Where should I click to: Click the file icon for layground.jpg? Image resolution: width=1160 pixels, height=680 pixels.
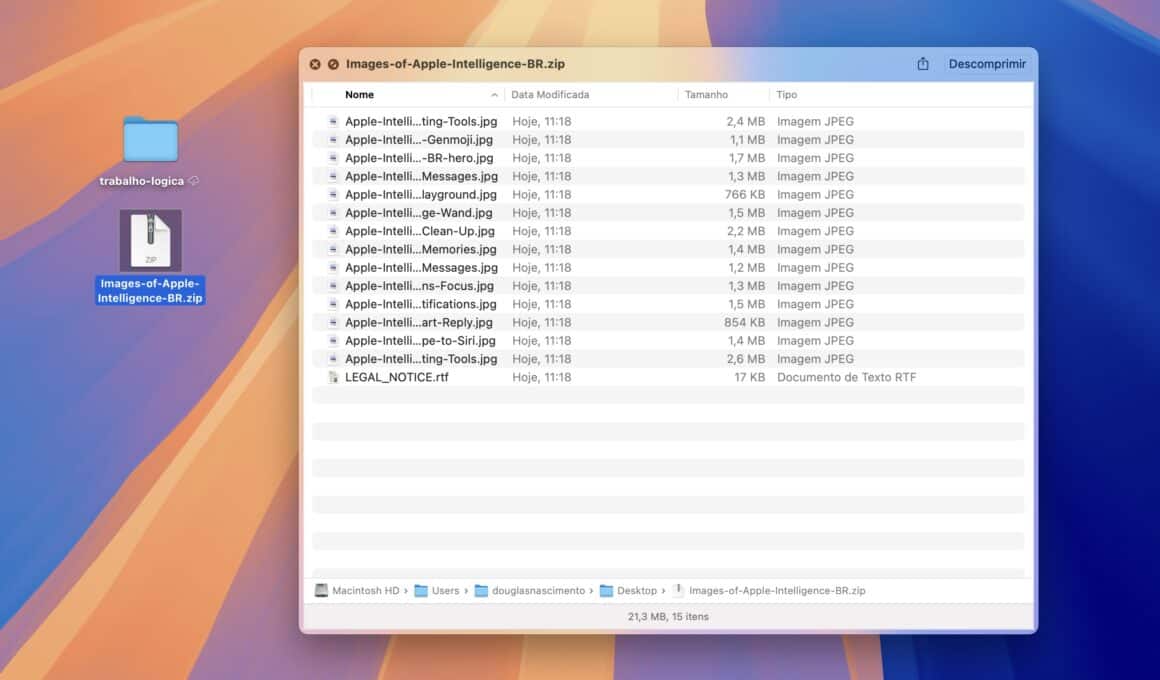(x=333, y=195)
